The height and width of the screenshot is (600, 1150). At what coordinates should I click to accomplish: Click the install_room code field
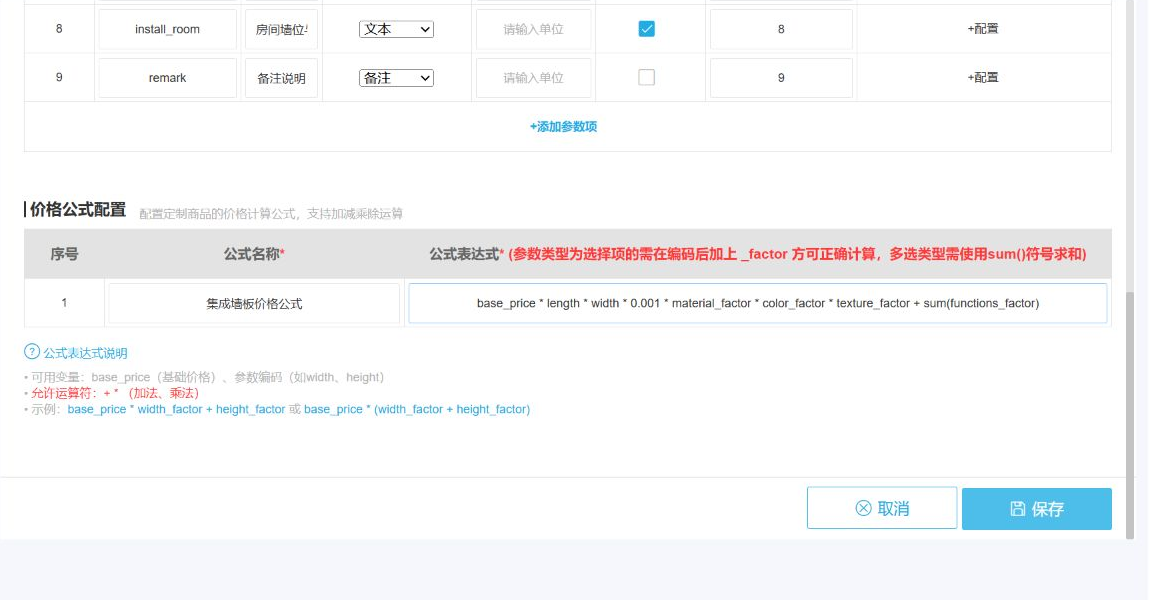167,29
